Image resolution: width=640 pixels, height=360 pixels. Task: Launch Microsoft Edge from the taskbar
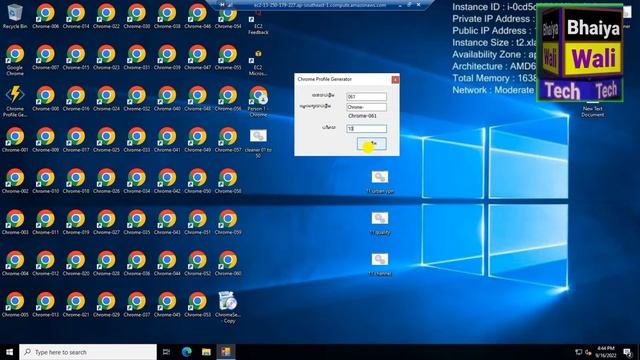pos(187,352)
